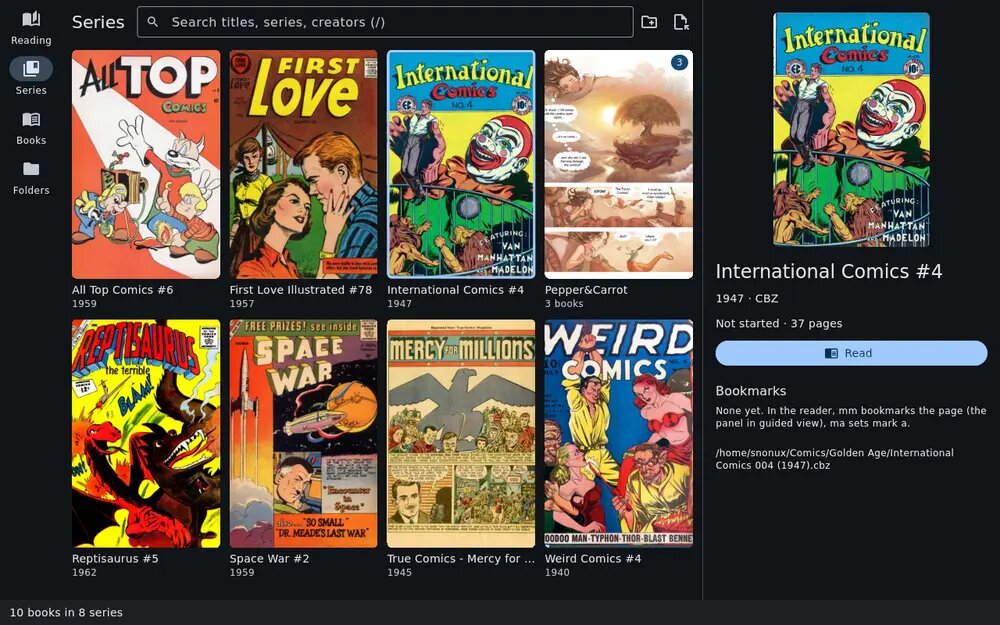Click the 'True Comics - Mercy for ...' title

[x=460, y=559]
